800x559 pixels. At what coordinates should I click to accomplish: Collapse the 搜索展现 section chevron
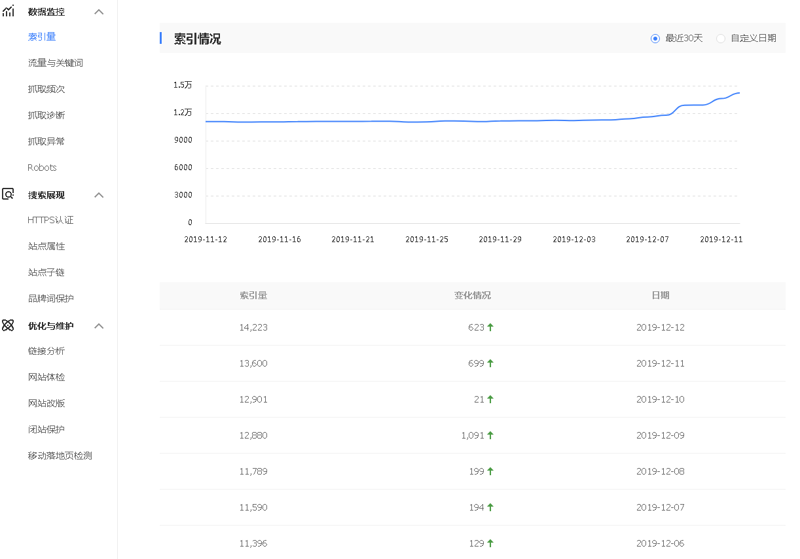coord(99,195)
